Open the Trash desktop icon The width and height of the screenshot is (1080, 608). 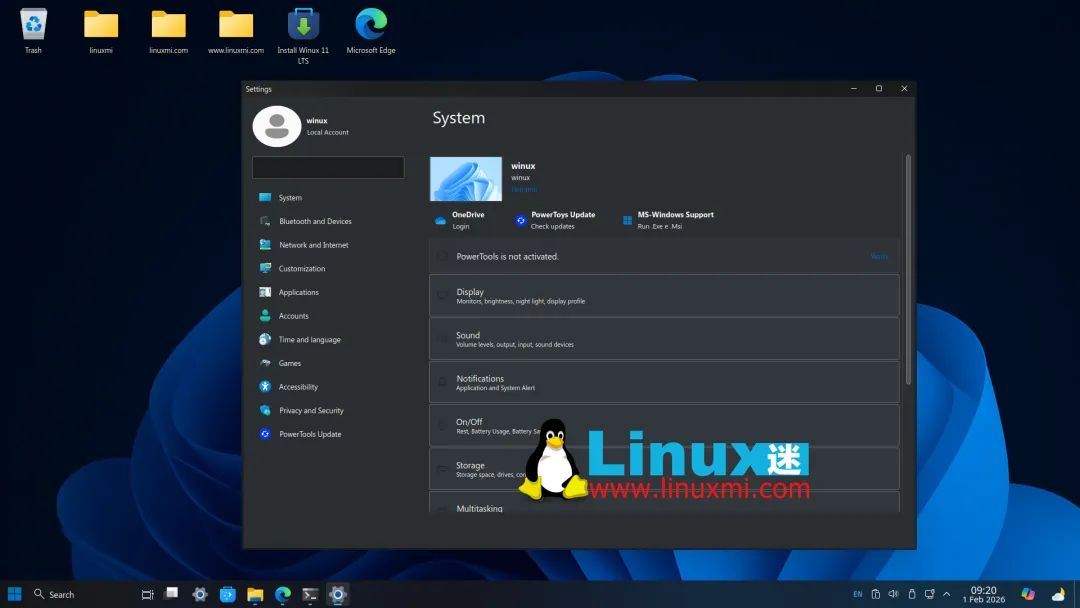[33, 30]
